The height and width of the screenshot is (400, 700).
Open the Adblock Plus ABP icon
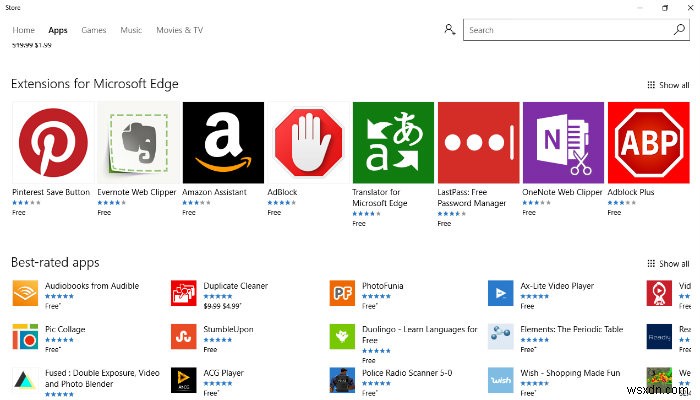649,142
